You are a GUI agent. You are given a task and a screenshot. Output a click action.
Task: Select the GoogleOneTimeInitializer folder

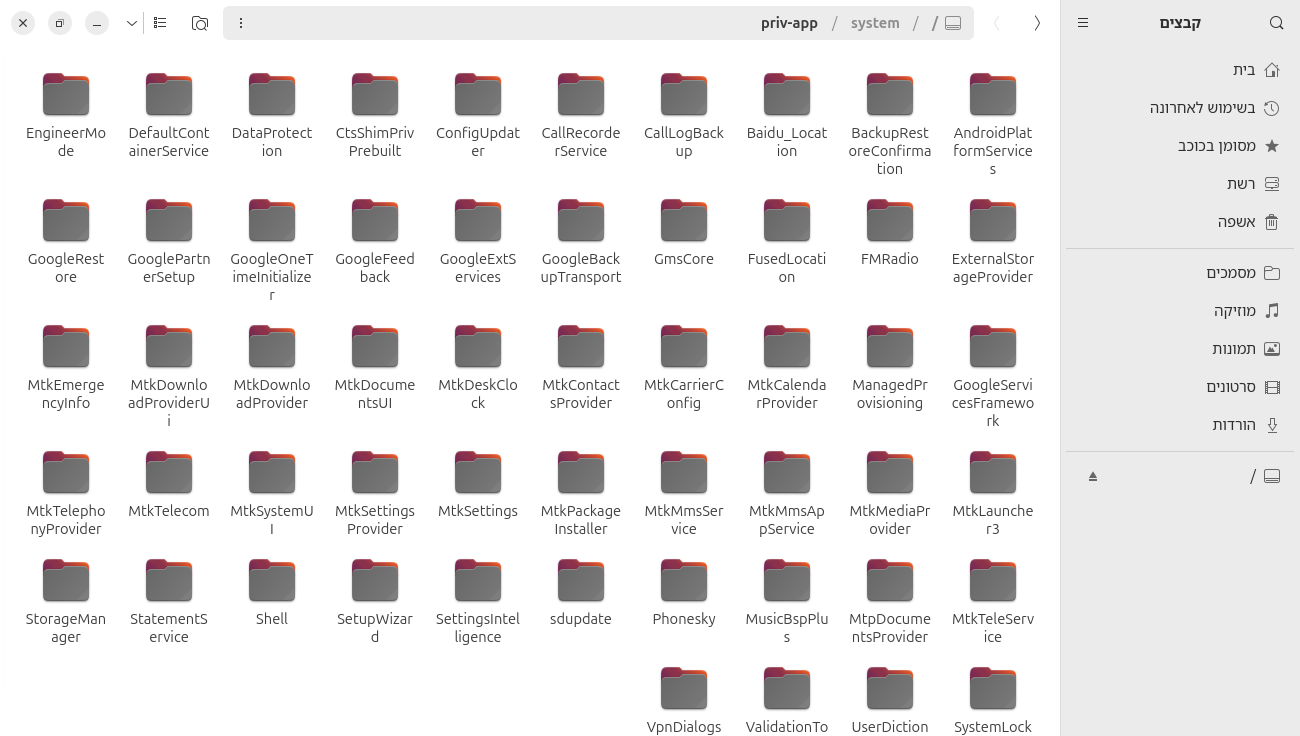pos(272,251)
